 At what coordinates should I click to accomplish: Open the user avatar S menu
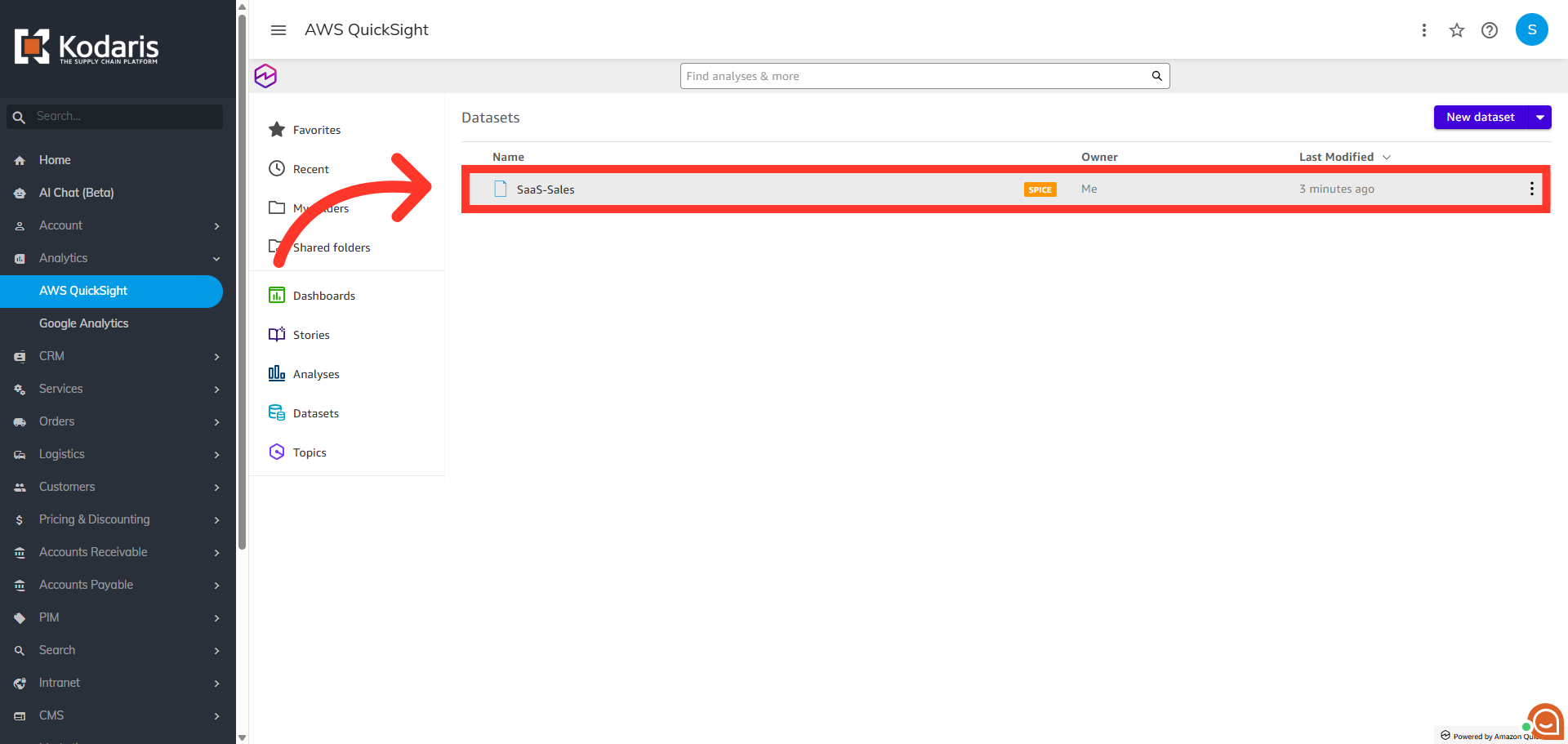click(x=1531, y=29)
